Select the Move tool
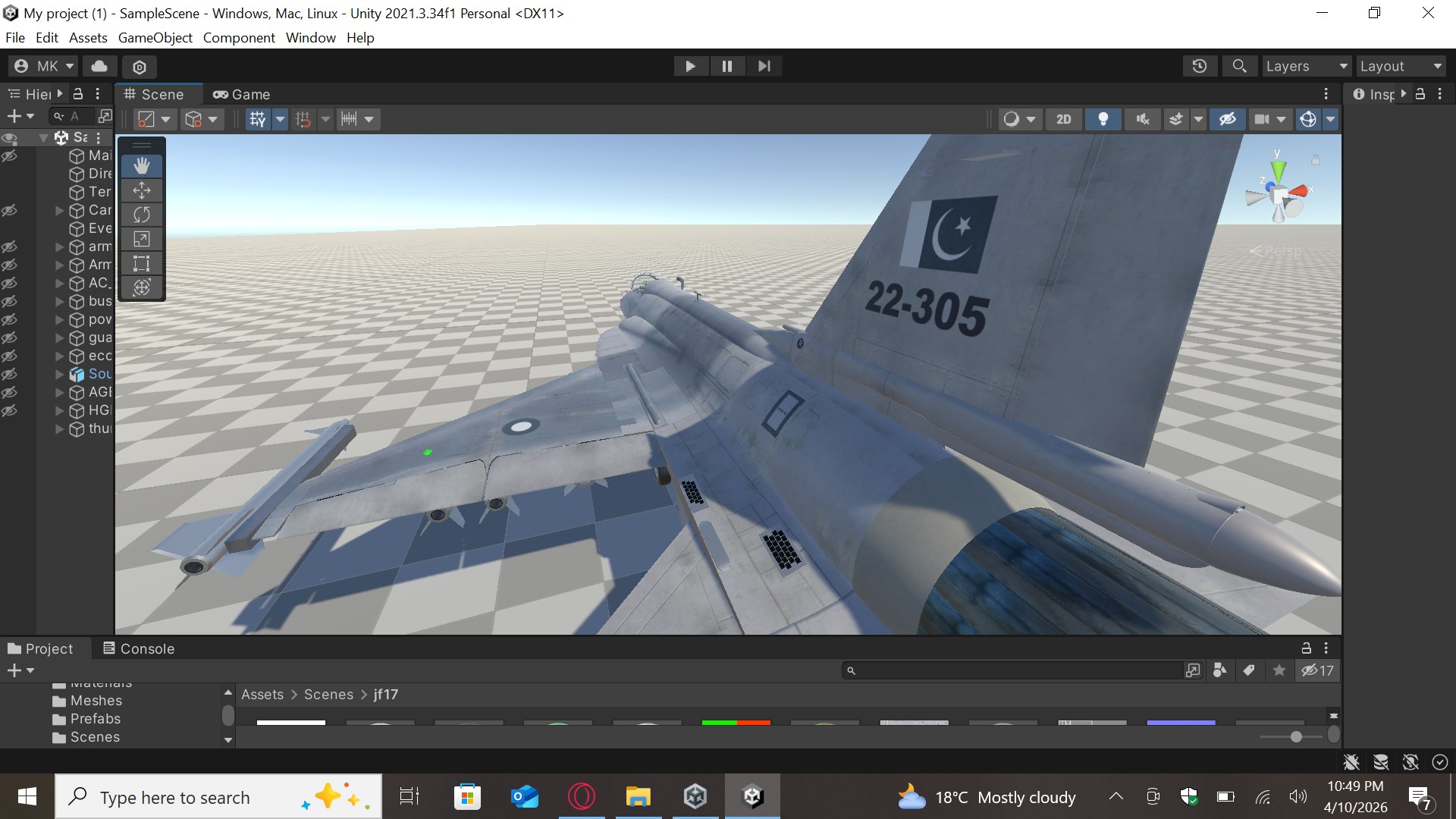The image size is (1456, 819). pyautogui.click(x=142, y=190)
